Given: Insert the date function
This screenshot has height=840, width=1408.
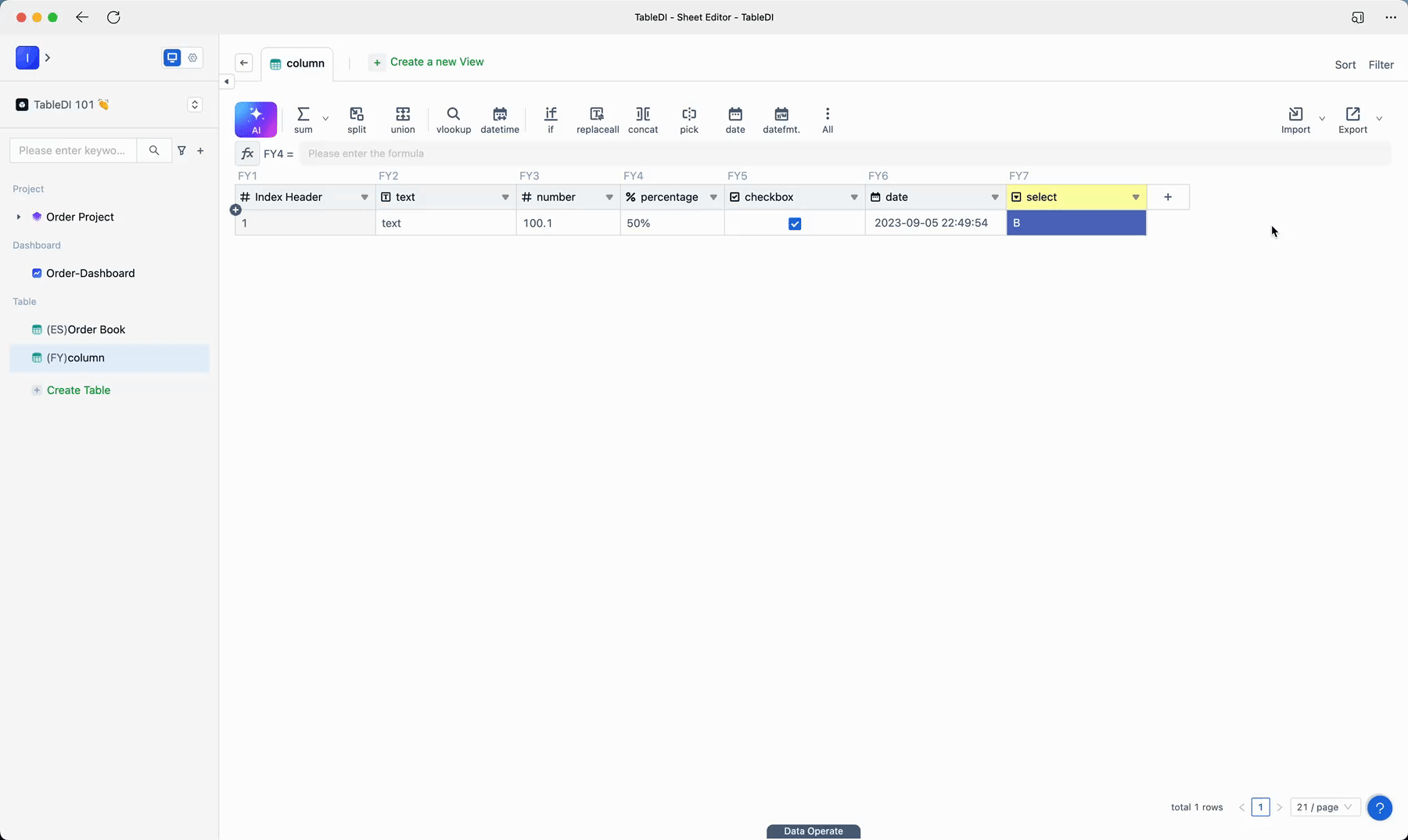Looking at the screenshot, I should tap(735, 120).
